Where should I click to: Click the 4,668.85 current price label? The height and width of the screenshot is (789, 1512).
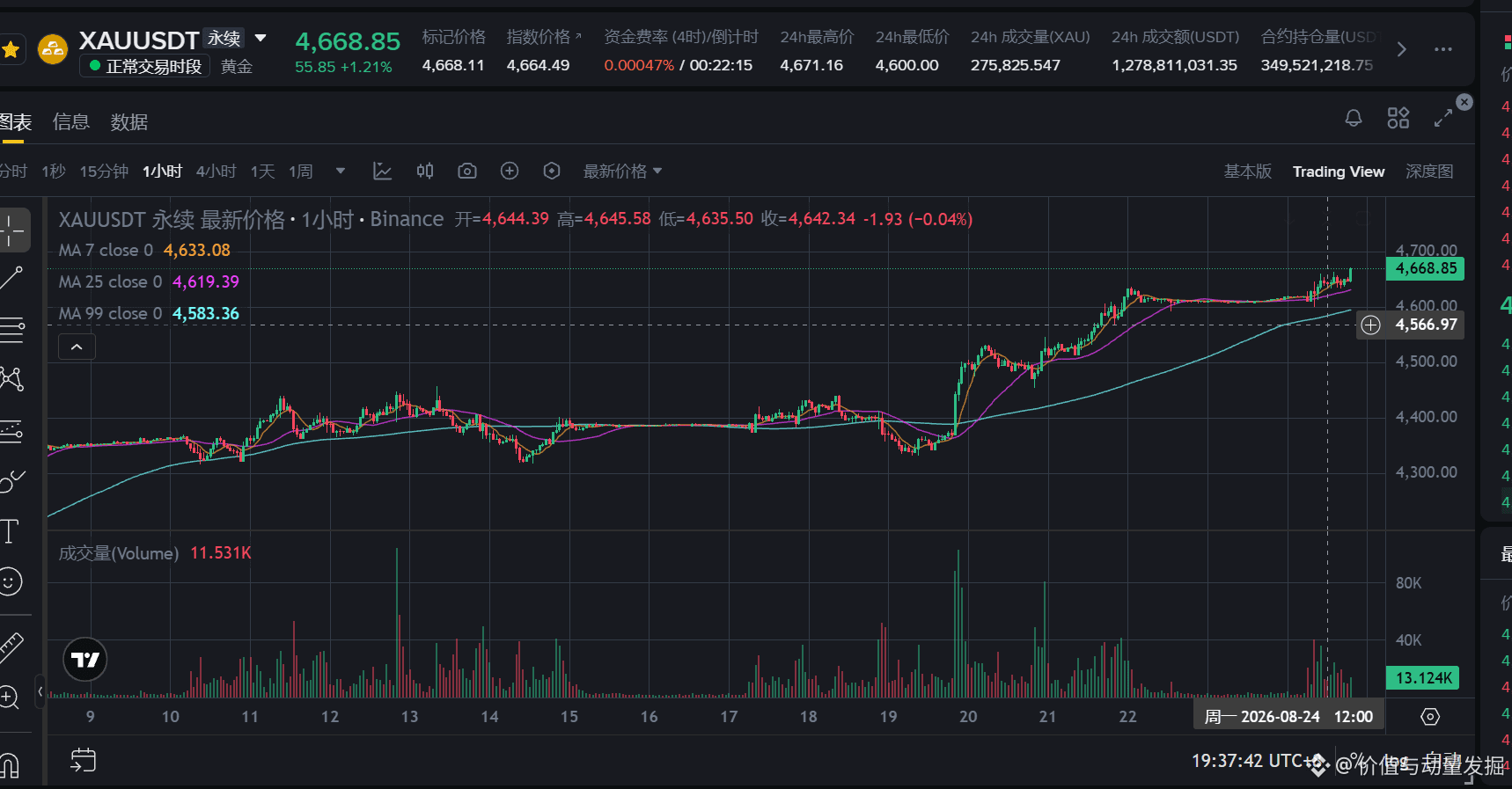[x=1426, y=268]
